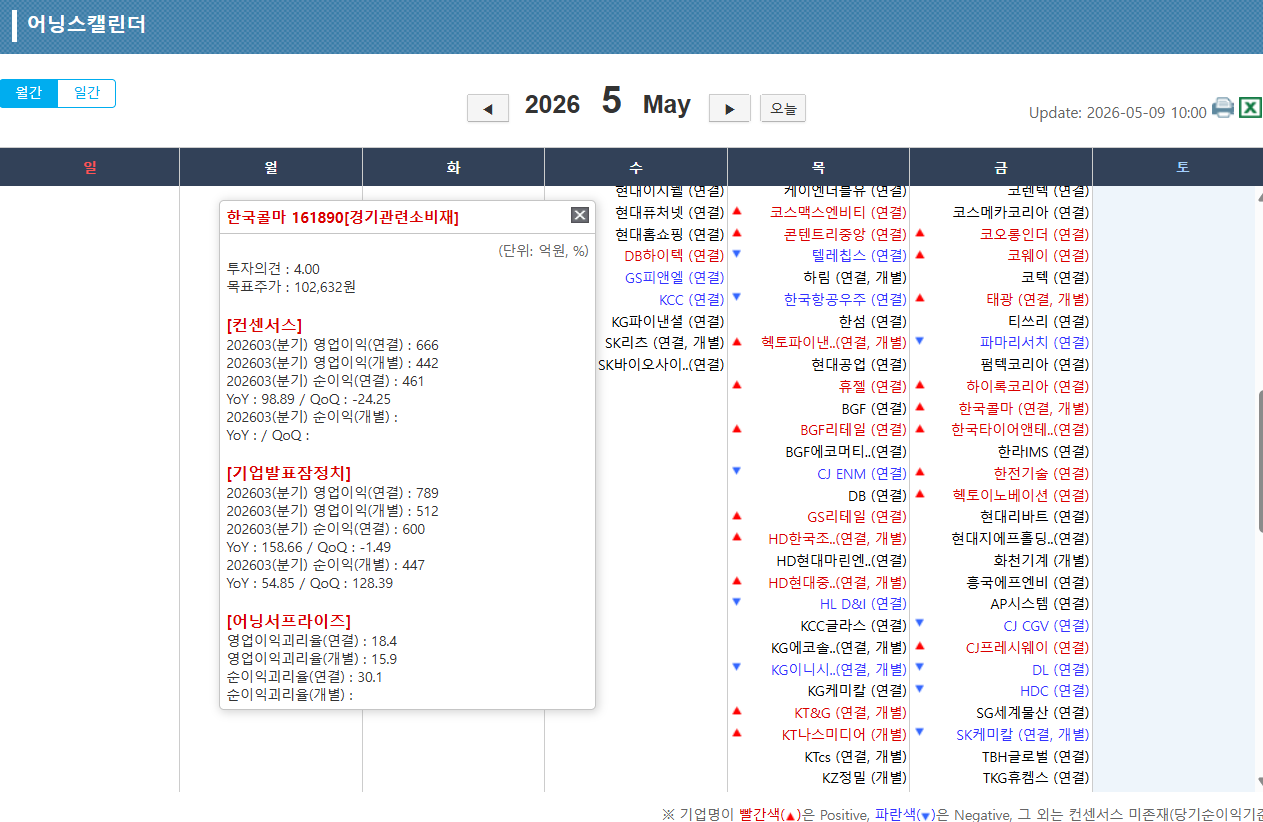Viewport: 1263px width, 822px height.
Task: Click the 금 column header
Action: pyautogui.click(x=1001, y=167)
